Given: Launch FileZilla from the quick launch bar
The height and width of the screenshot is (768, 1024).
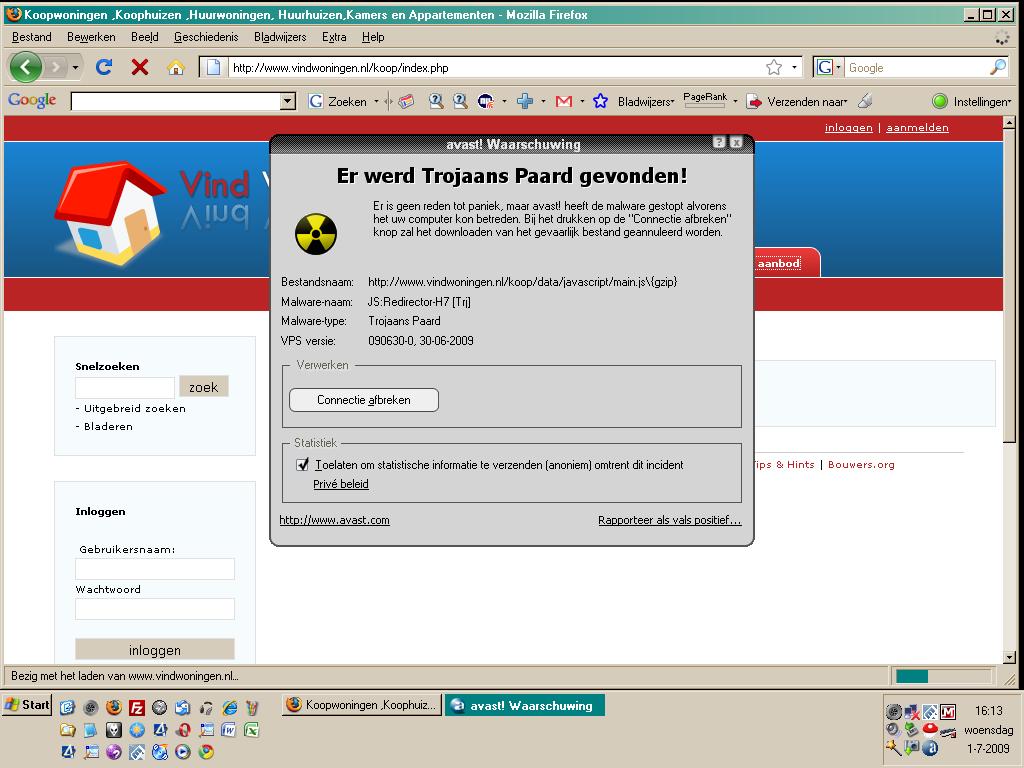Looking at the screenshot, I should (x=136, y=708).
